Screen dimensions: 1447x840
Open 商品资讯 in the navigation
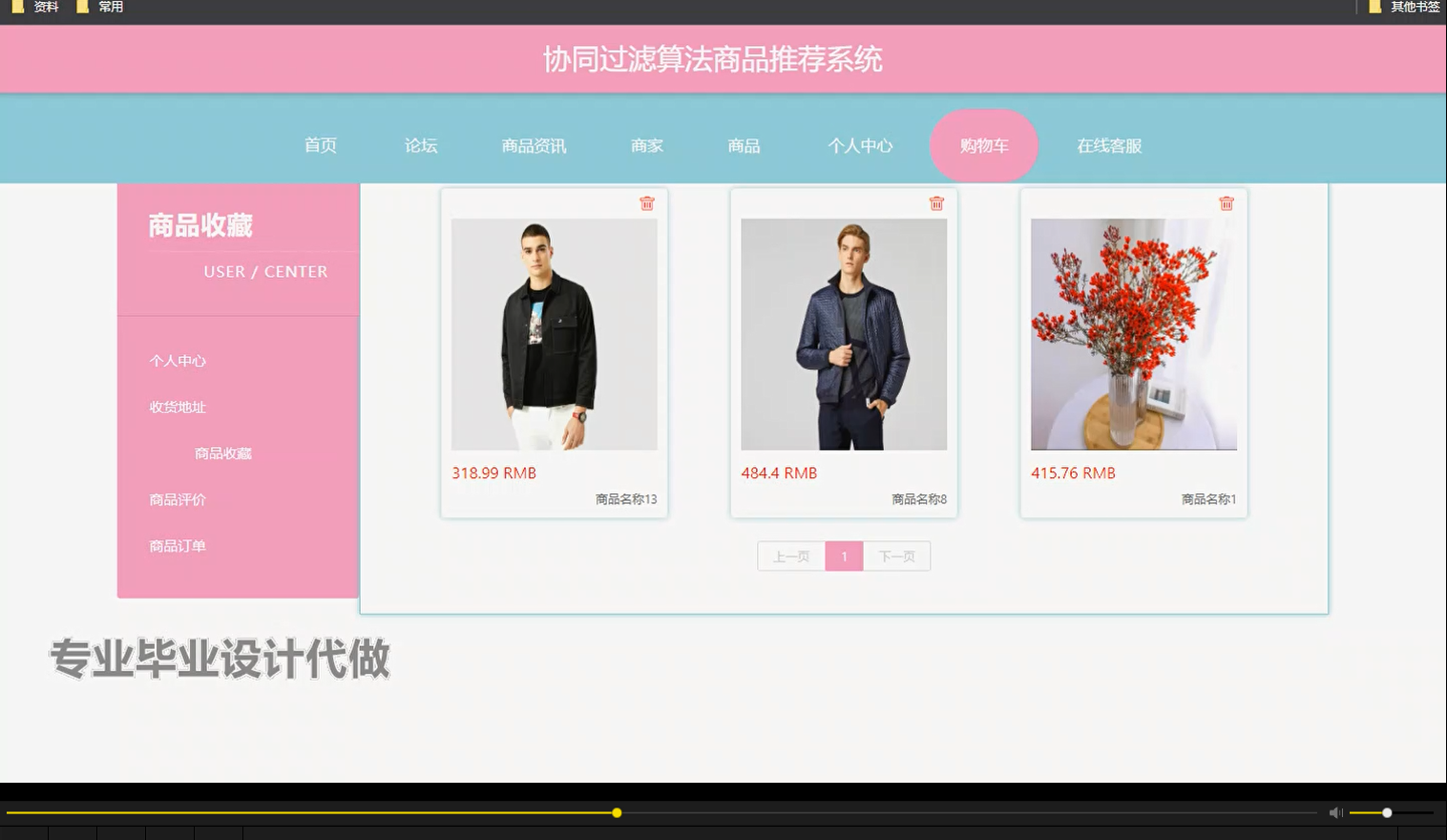coord(533,145)
